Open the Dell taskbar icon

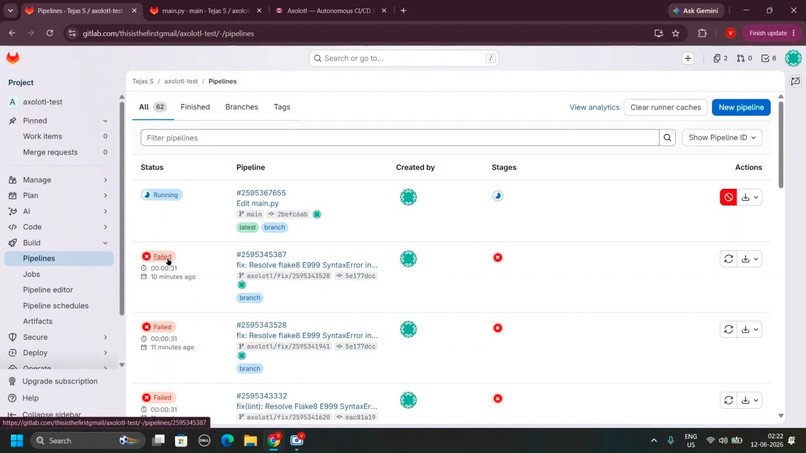(204, 441)
